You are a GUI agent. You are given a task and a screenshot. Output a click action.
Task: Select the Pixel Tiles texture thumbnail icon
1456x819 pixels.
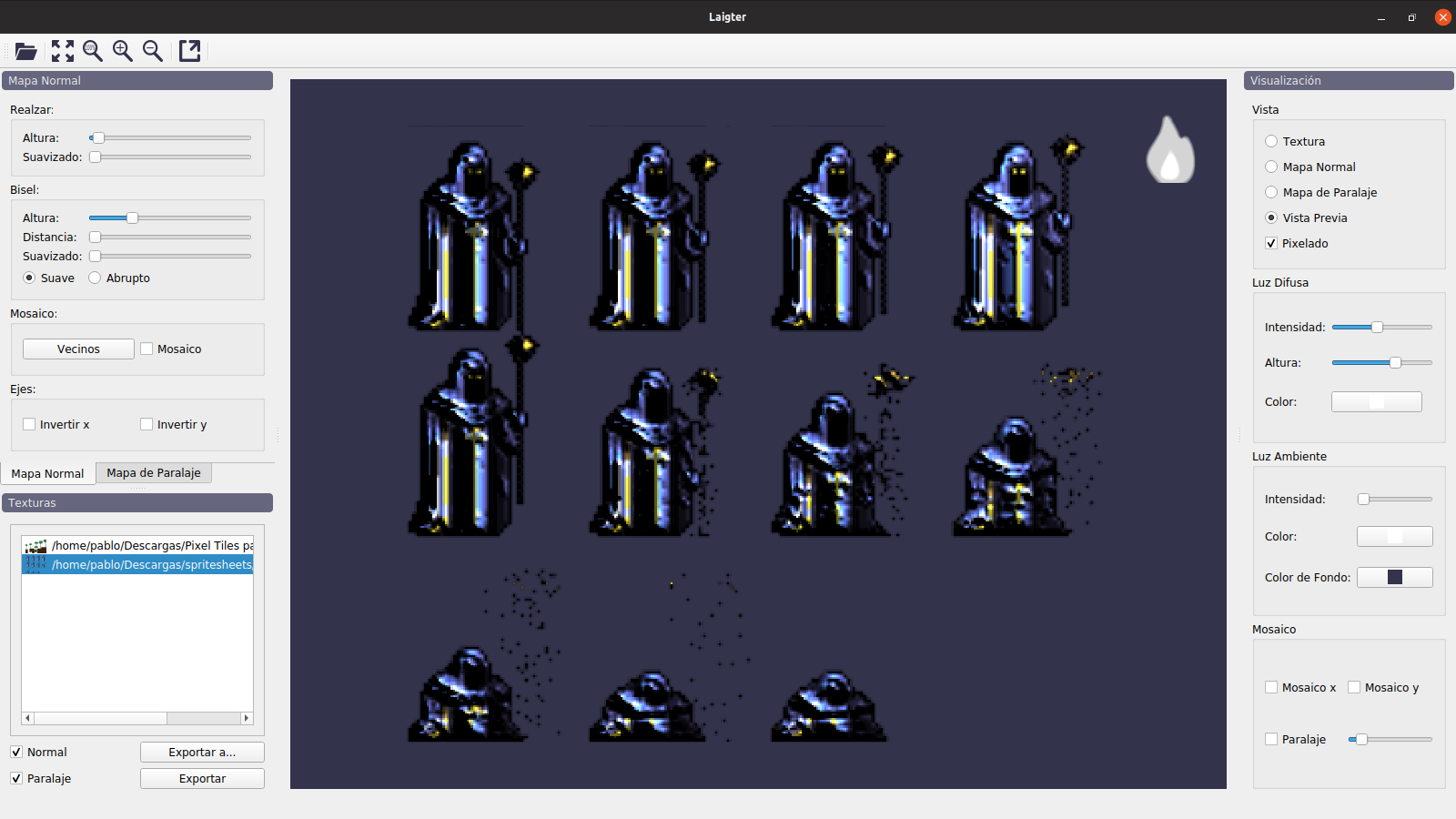click(x=35, y=546)
